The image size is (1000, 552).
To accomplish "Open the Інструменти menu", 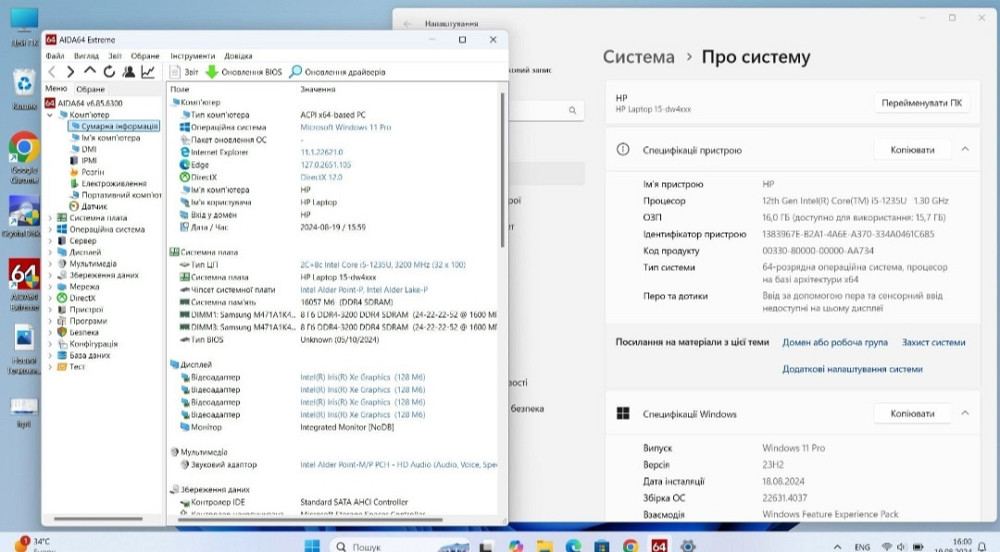I will [x=193, y=56].
